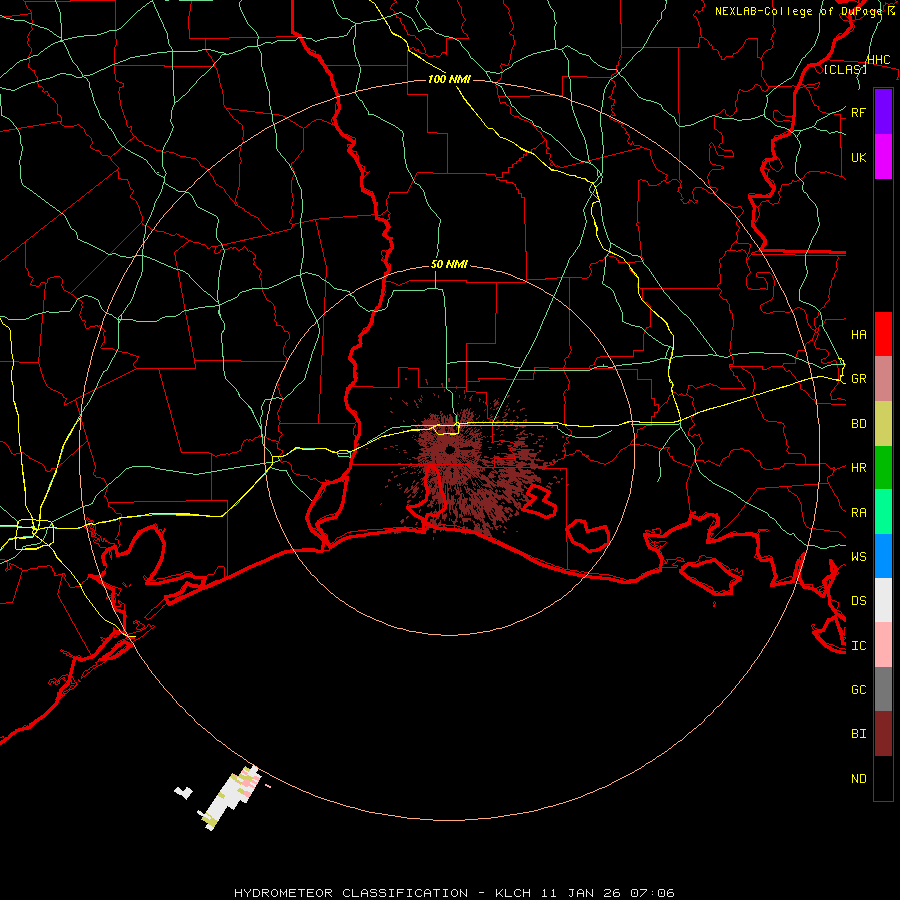Click the Hydrometeor Classification KLCH title text
This screenshot has height=900, width=900.
[x=454, y=893]
